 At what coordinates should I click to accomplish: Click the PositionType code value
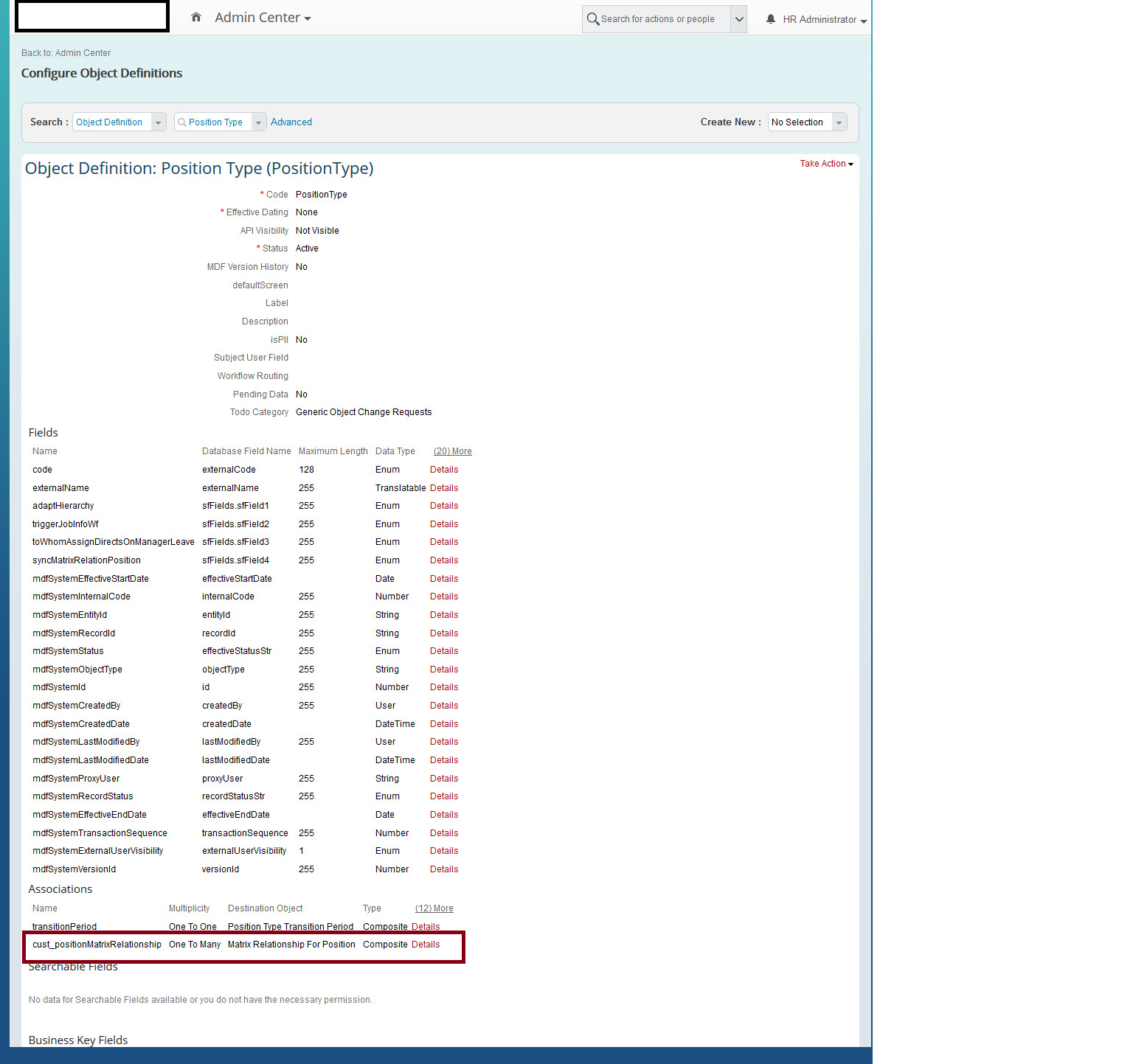[322, 195]
